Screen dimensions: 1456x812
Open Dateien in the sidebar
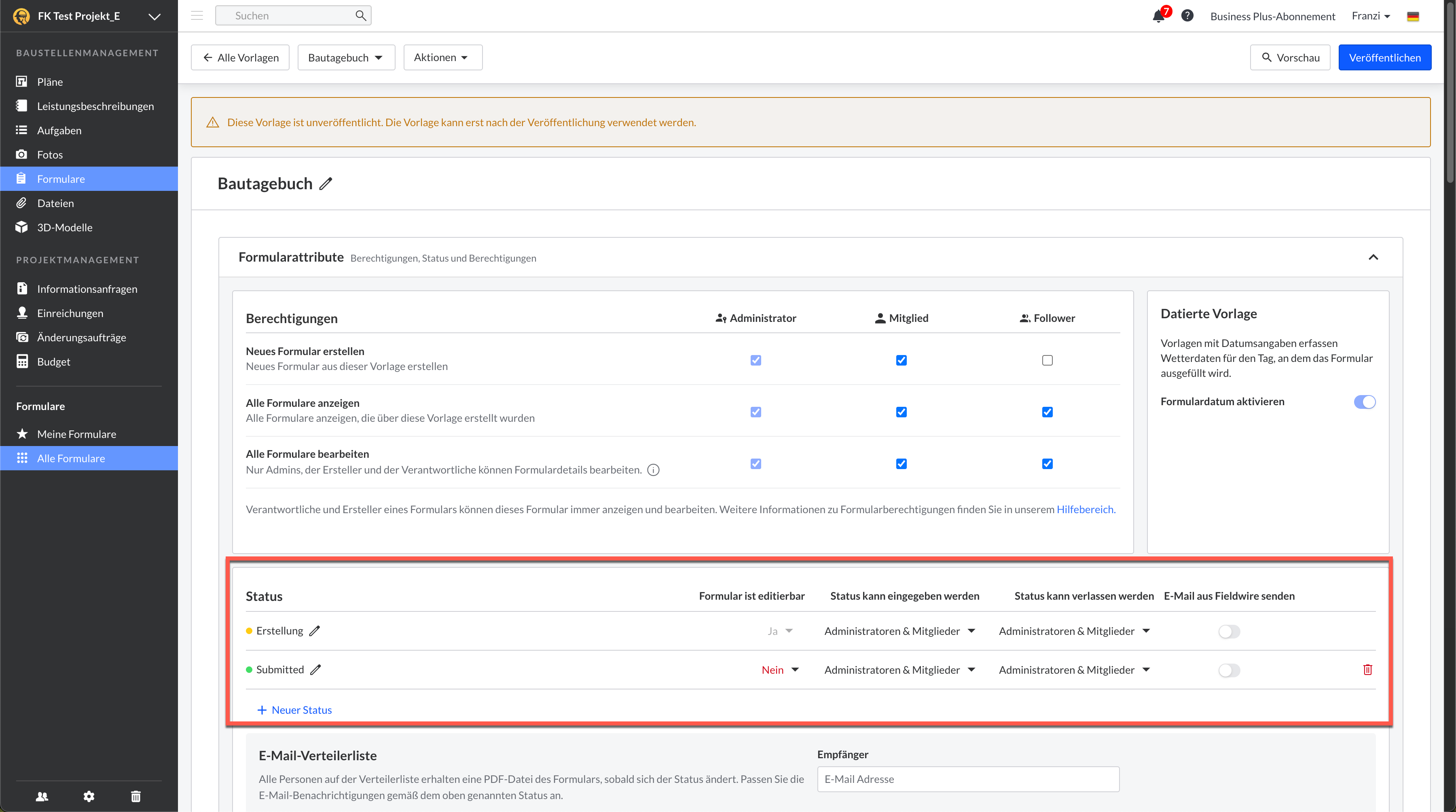[x=55, y=203]
